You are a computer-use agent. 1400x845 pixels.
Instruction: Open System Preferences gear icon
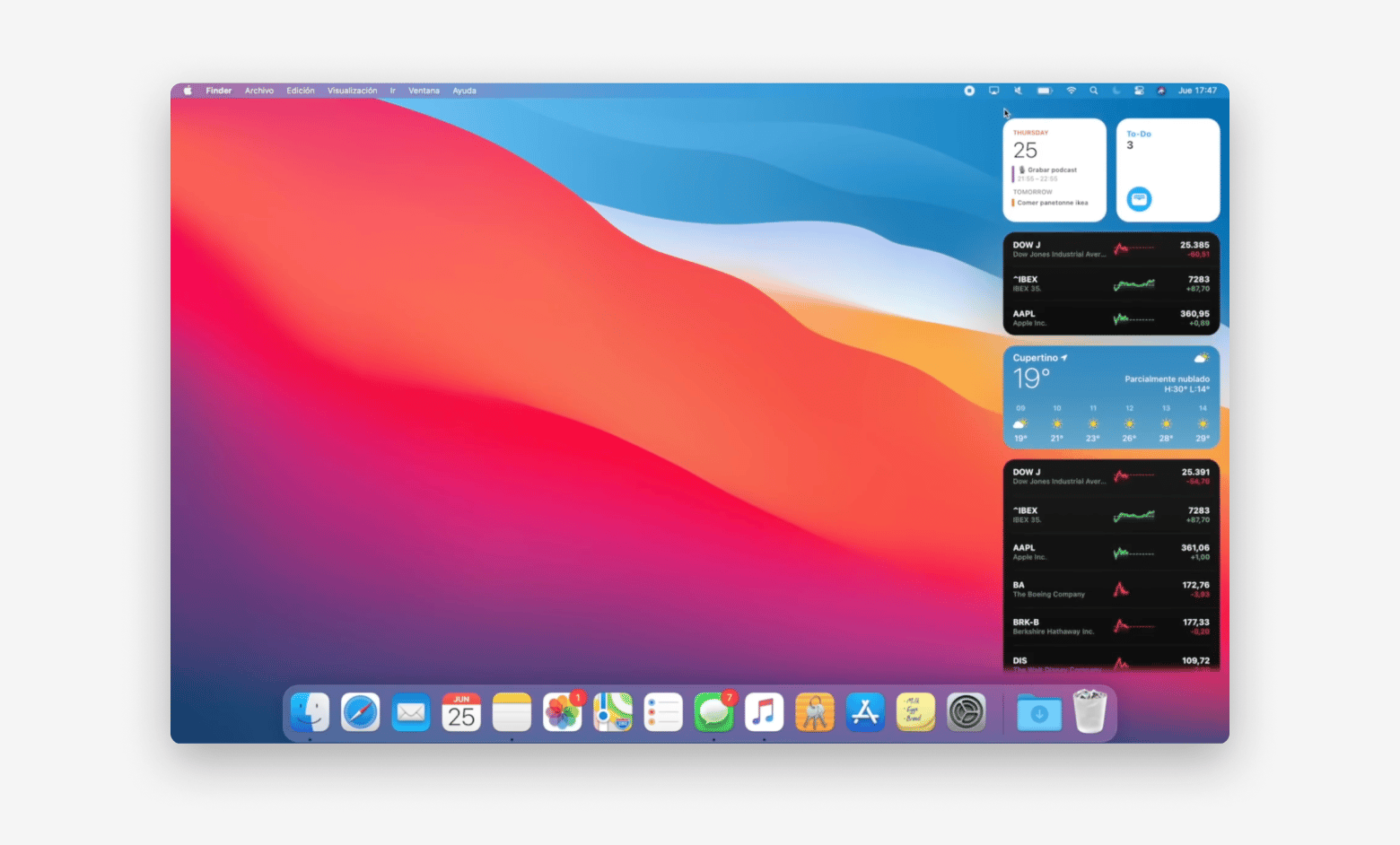[967, 713]
